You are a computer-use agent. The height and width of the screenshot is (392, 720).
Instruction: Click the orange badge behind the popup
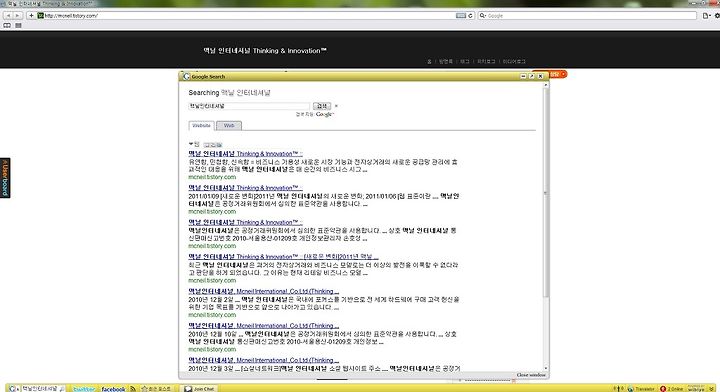(558, 74)
